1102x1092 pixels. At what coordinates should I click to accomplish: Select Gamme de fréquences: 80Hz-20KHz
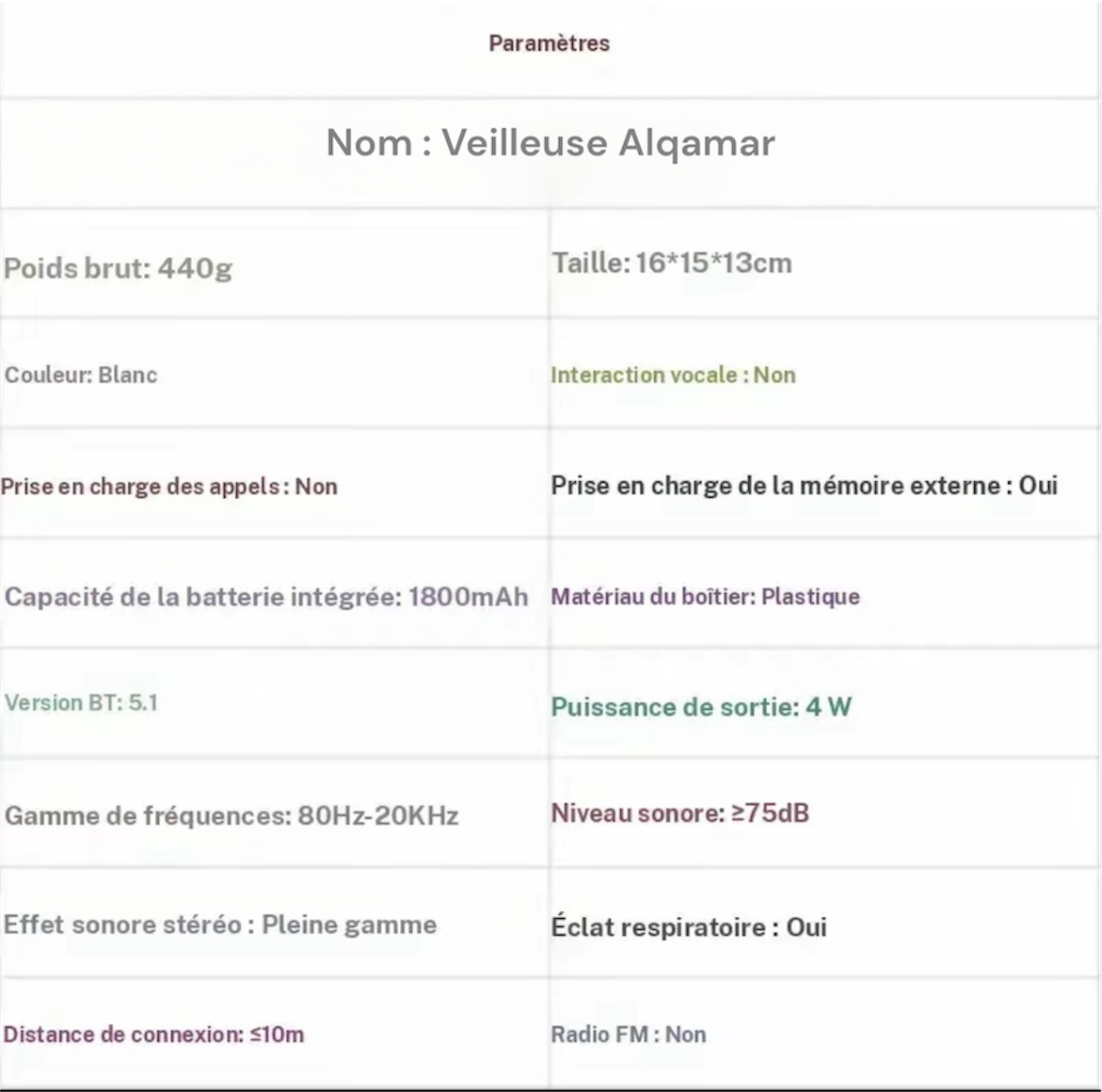click(x=232, y=815)
